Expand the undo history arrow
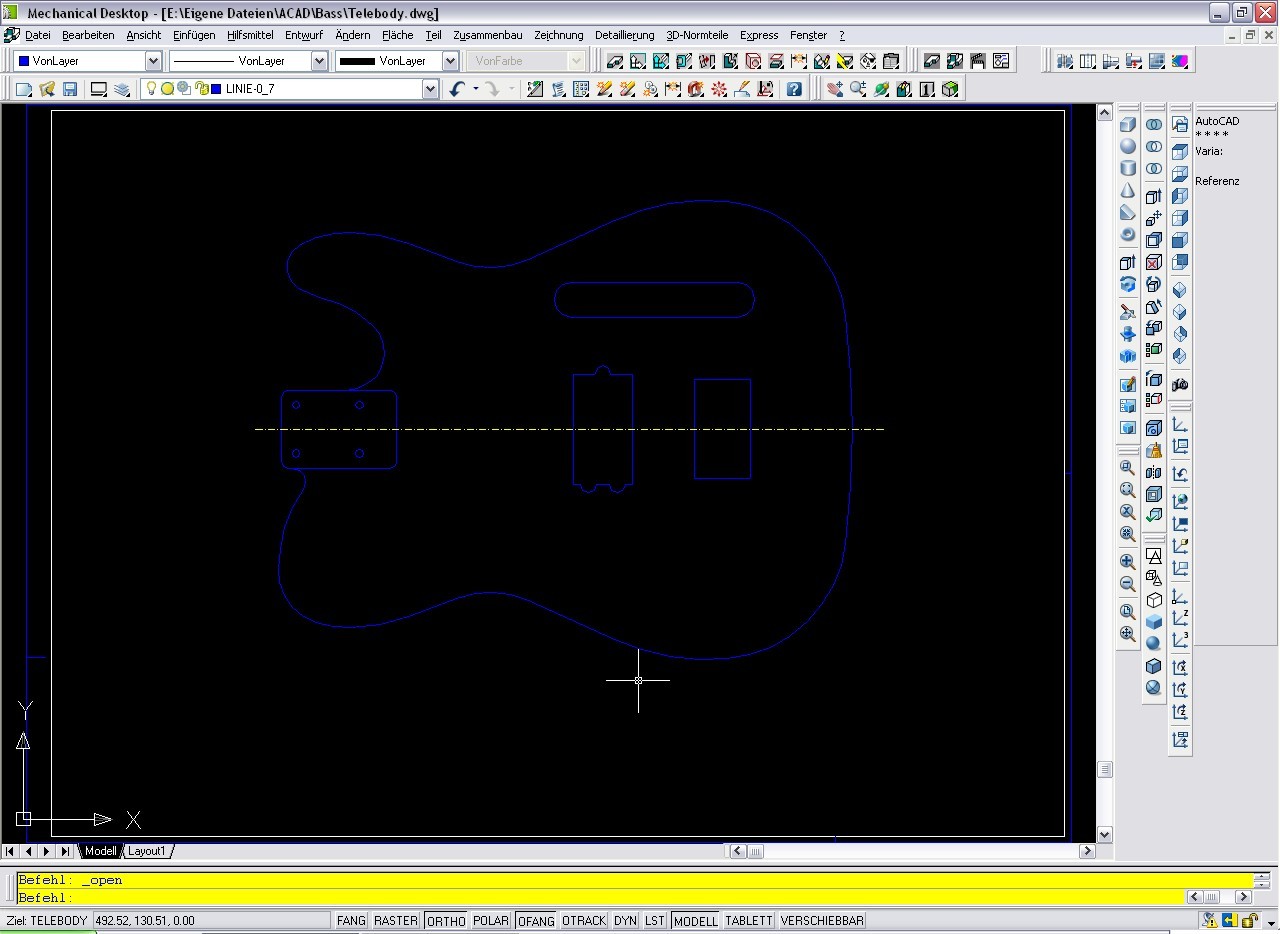The height and width of the screenshot is (934, 1280). pos(475,89)
